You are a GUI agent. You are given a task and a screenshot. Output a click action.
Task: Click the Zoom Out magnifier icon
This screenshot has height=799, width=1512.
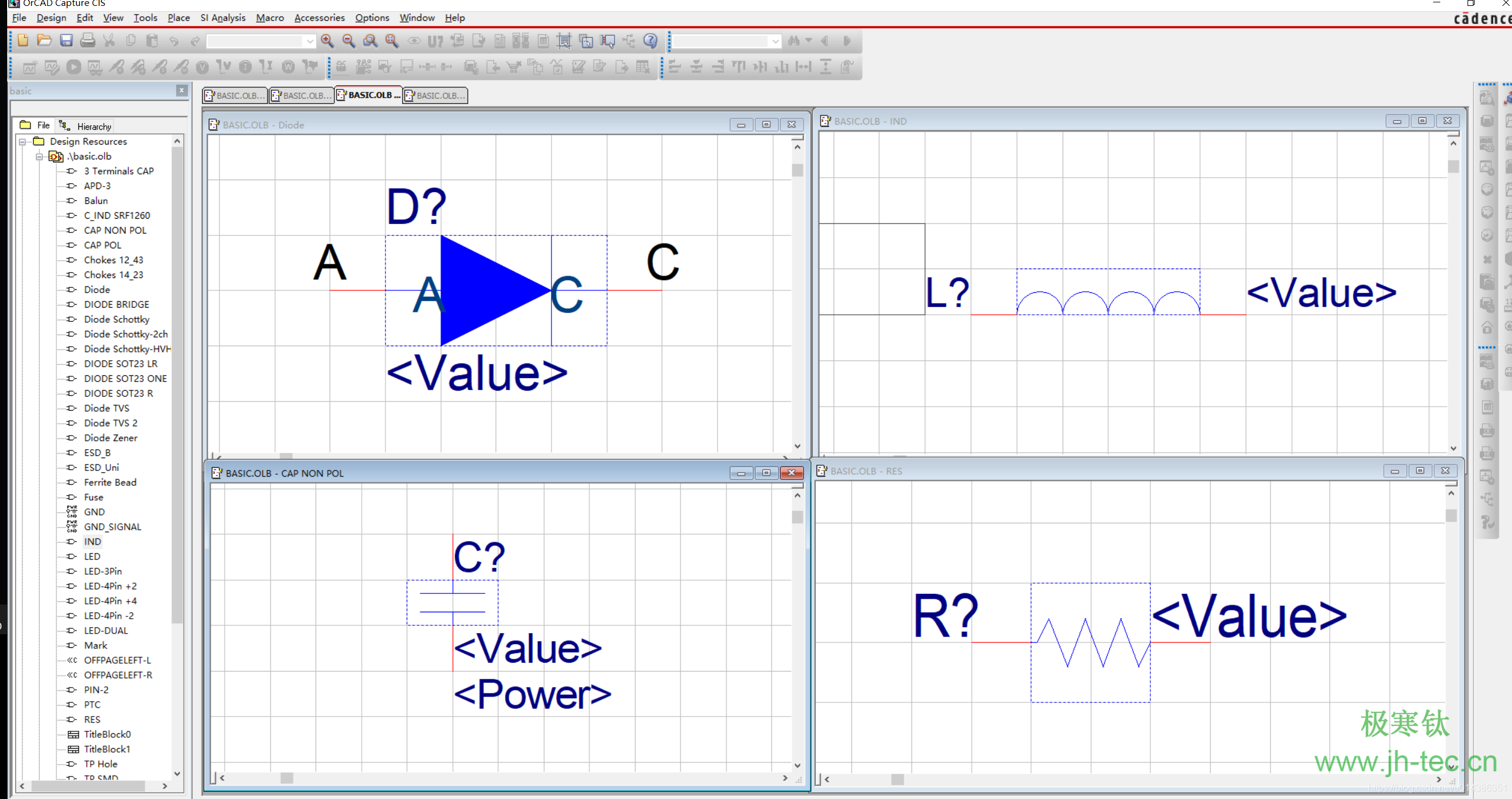pos(349,40)
